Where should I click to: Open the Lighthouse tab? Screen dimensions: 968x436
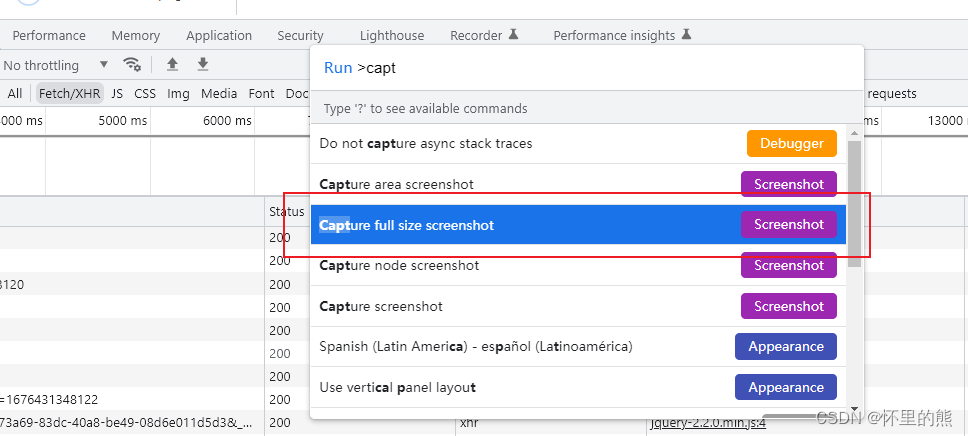392,36
